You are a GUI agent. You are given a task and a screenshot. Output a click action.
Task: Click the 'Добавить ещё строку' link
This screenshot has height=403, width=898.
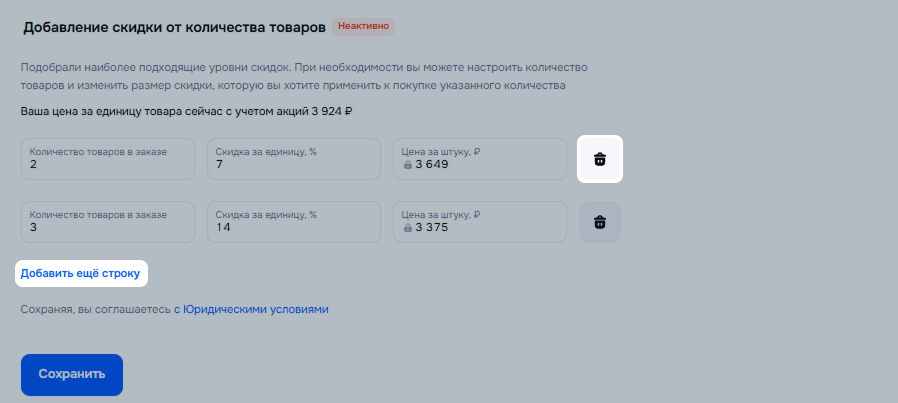(x=80, y=272)
